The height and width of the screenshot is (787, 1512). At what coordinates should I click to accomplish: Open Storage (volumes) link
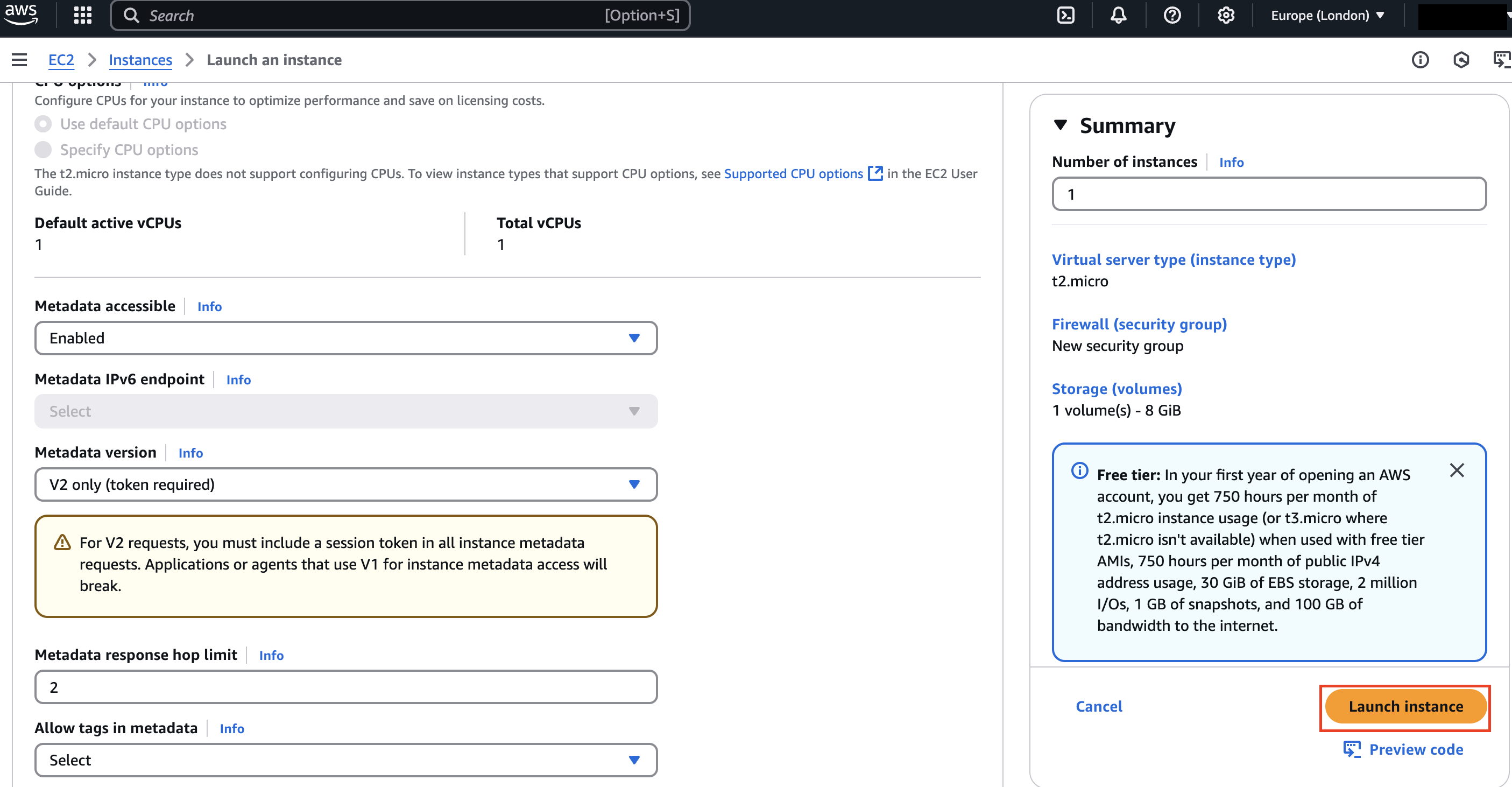tap(1117, 388)
